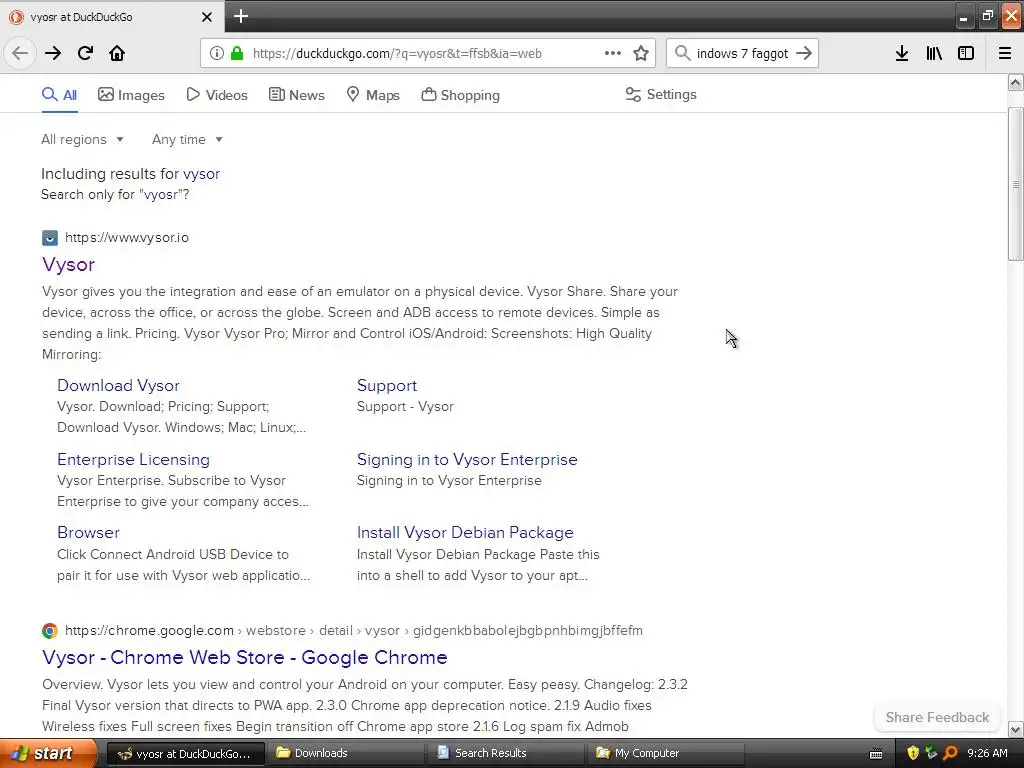Screen dimensions: 1024x768
Task: Switch to My Computer taskbar window
Action: coord(665,753)
